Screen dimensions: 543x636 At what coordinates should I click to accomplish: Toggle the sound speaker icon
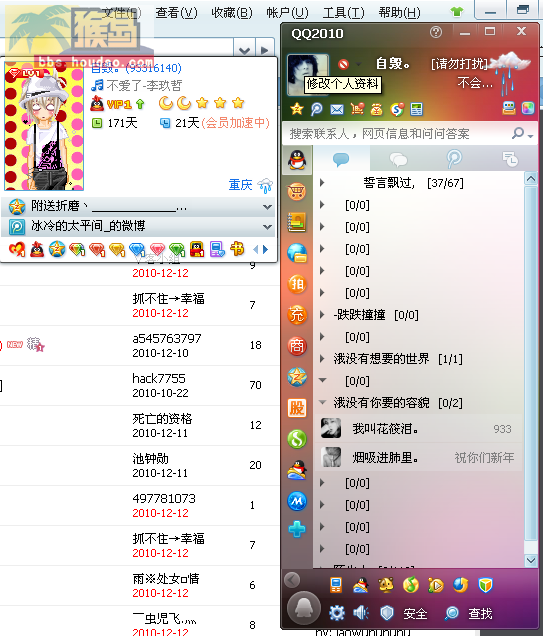(361, 613)
